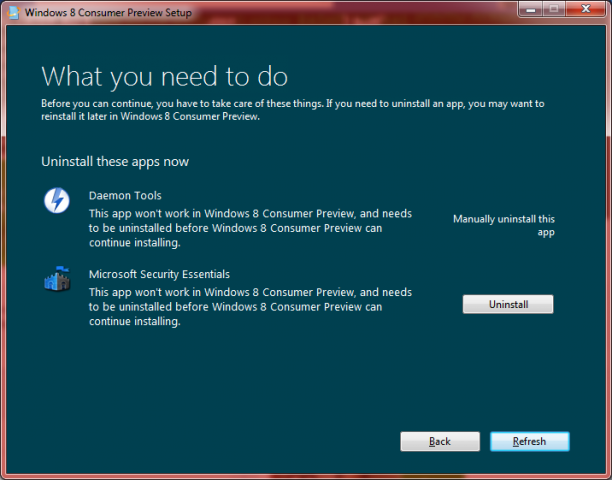This screenshot has width=612, height=480.
Task: Close the Windows 8 Setup window
Action: coord(585,9)
